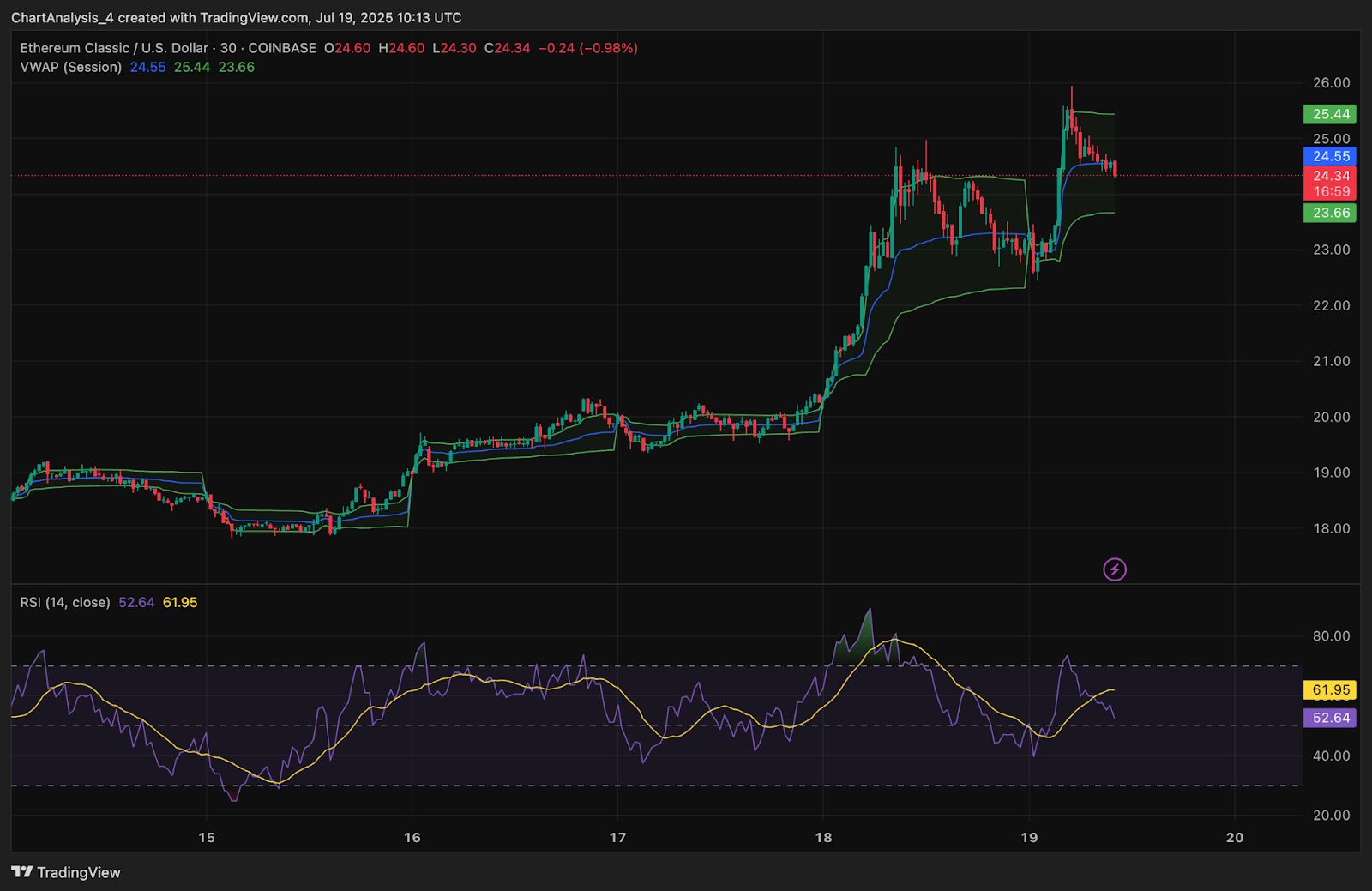Click the 18.00 price axis value
1372x891 pixels.
point(1332,528)
